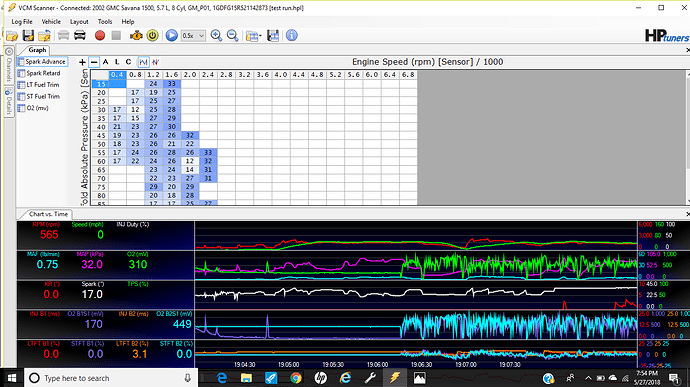This screenshot has height=387, width=690.
Task: Toggle the blue graph shading icon
Action: point(143,62)
